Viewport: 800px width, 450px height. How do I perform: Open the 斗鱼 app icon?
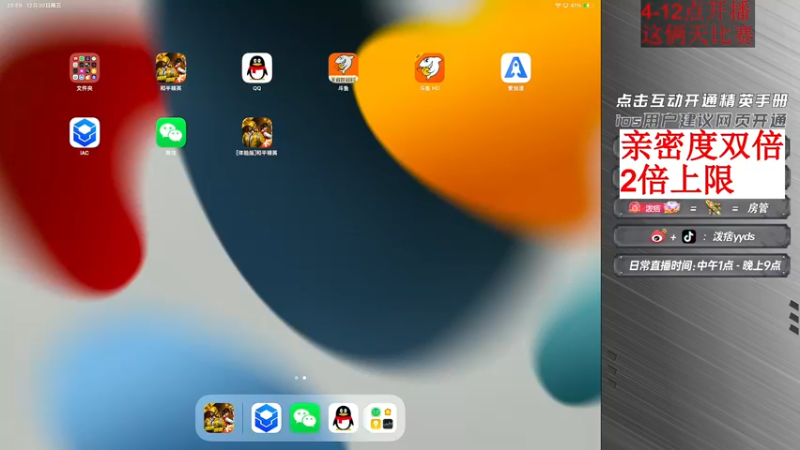coord(343,68)
